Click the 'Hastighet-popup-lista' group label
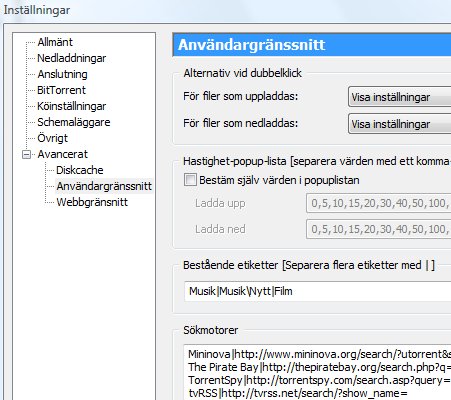The image size is (451, 400). (x=317, y=161)
